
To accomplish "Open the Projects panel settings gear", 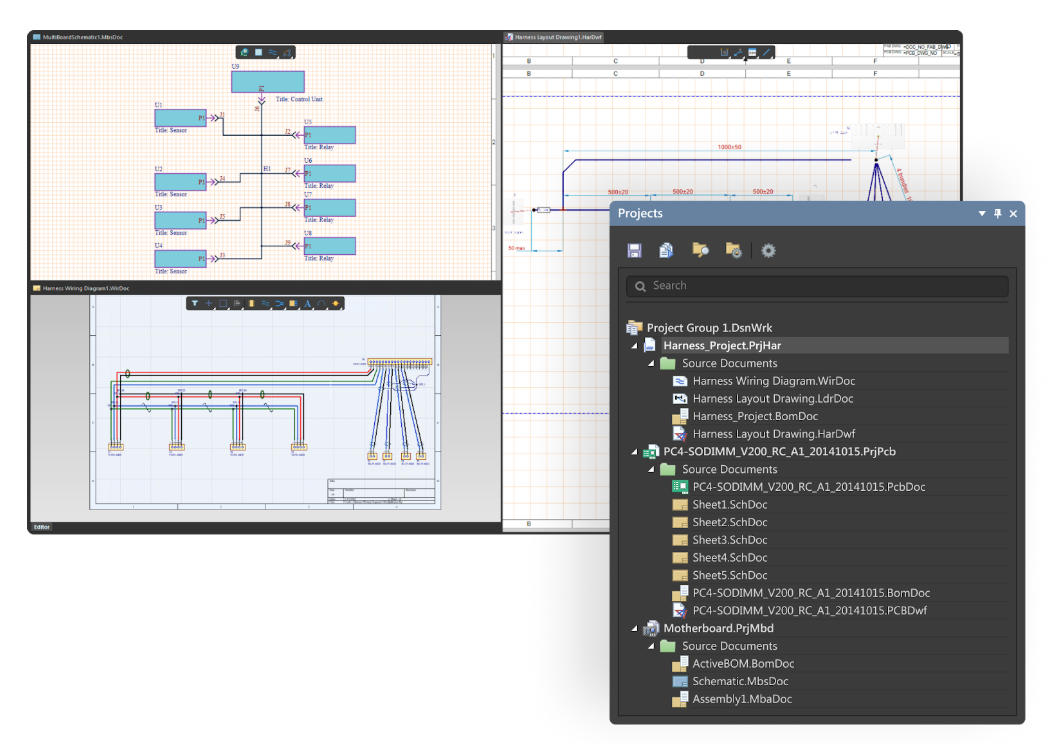I will [x=768, y=250].
